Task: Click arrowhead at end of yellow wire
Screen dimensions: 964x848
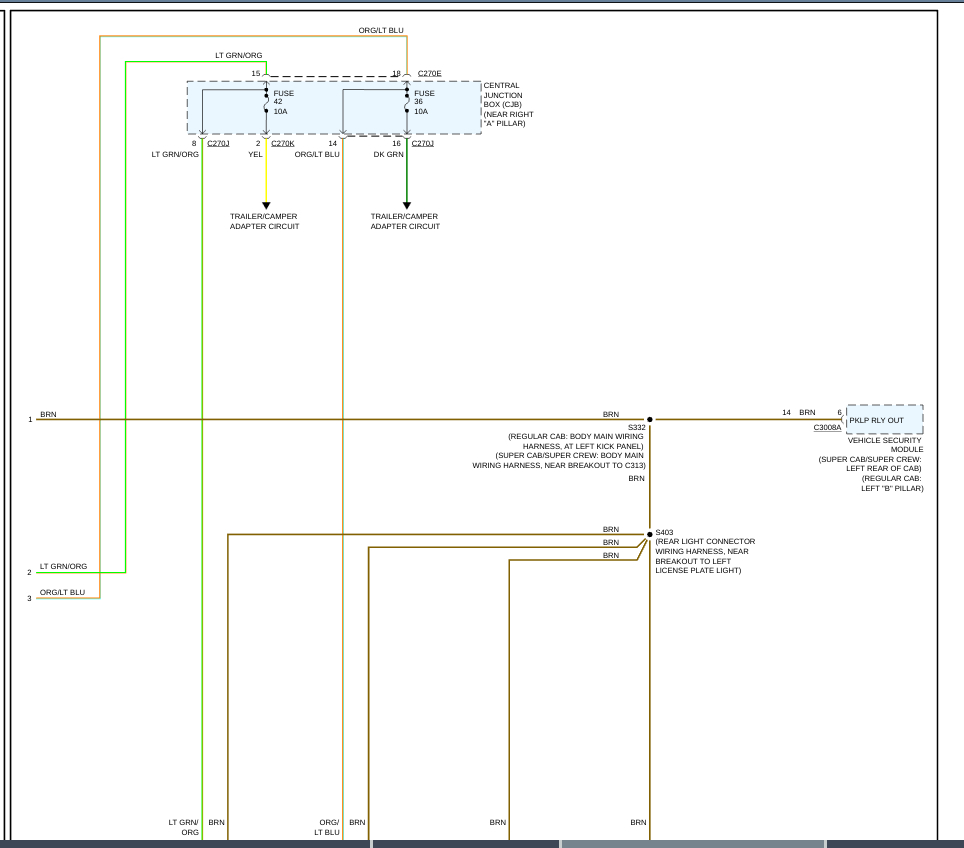Action: point(266,205)
